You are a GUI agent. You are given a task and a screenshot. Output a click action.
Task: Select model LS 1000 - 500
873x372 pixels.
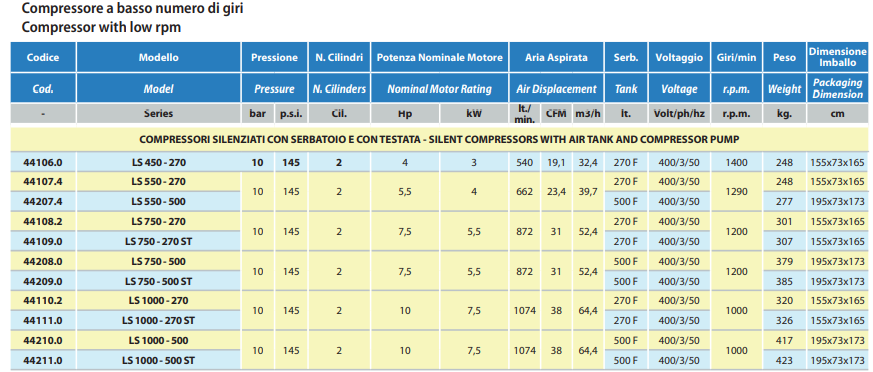(159, 340)
